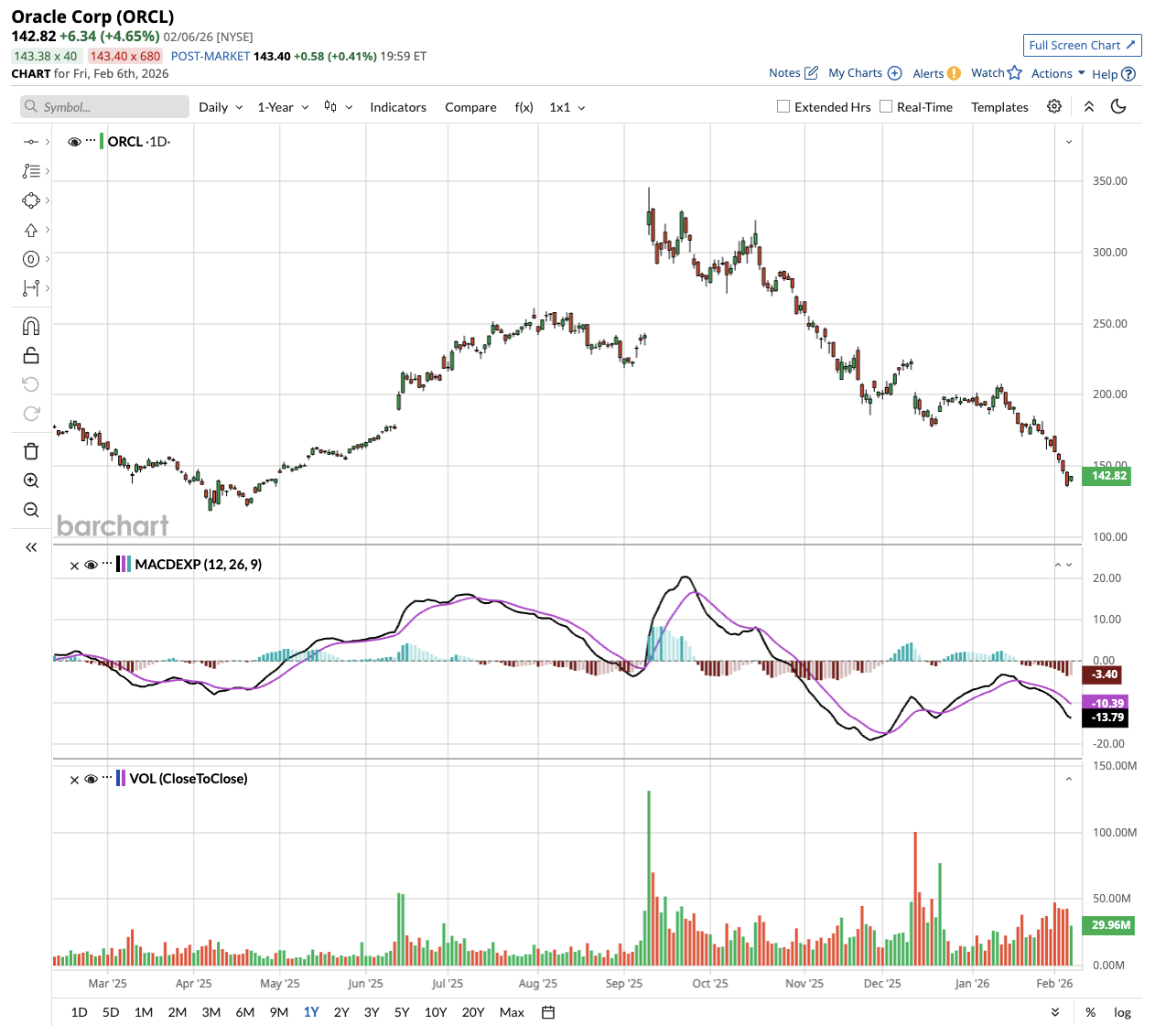Click the collapse header double-chevron icon

(x=1089, y=106)
